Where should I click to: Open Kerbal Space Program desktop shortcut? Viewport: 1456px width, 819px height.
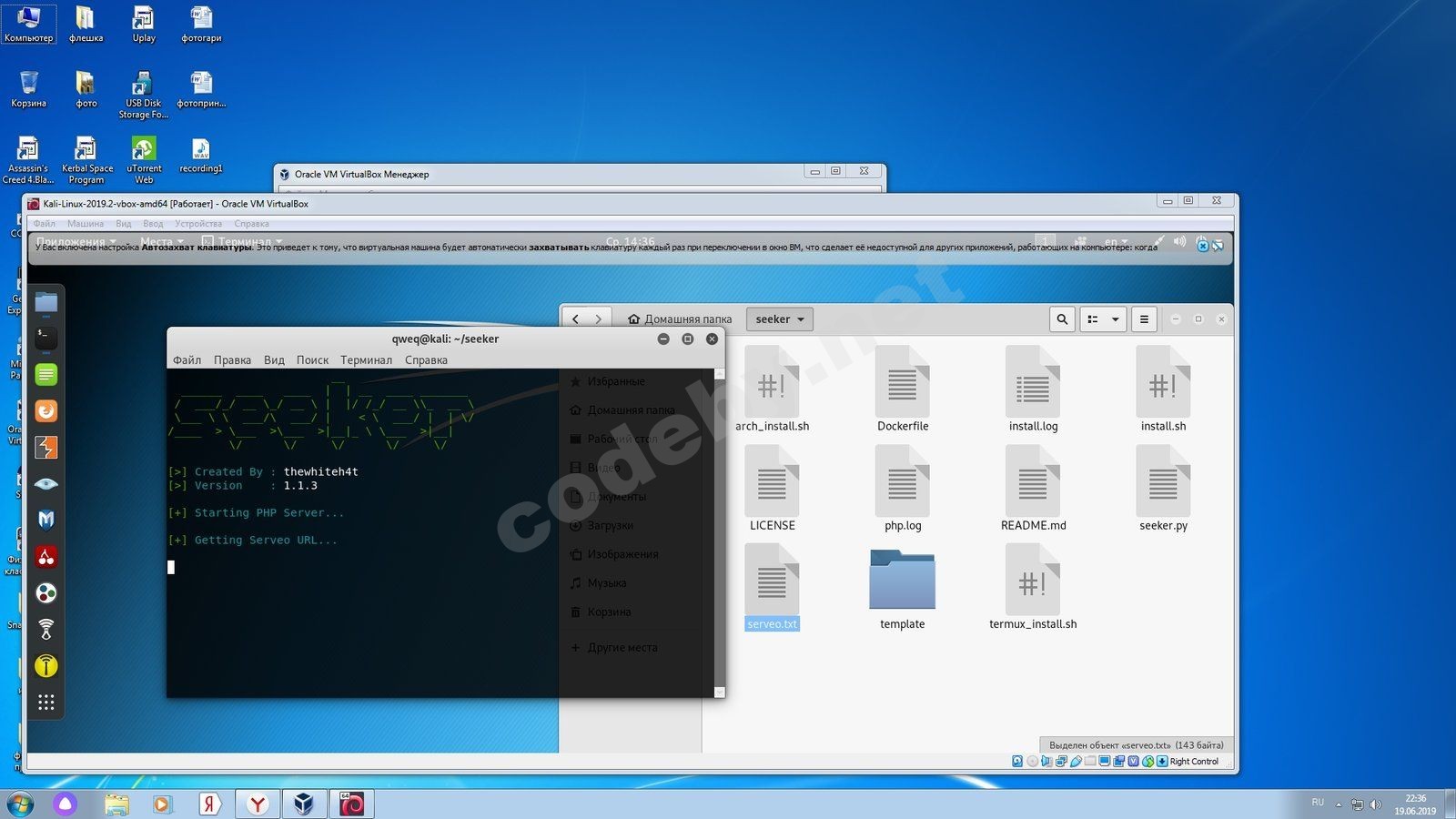pyautogui.click(x=87, y=160)
